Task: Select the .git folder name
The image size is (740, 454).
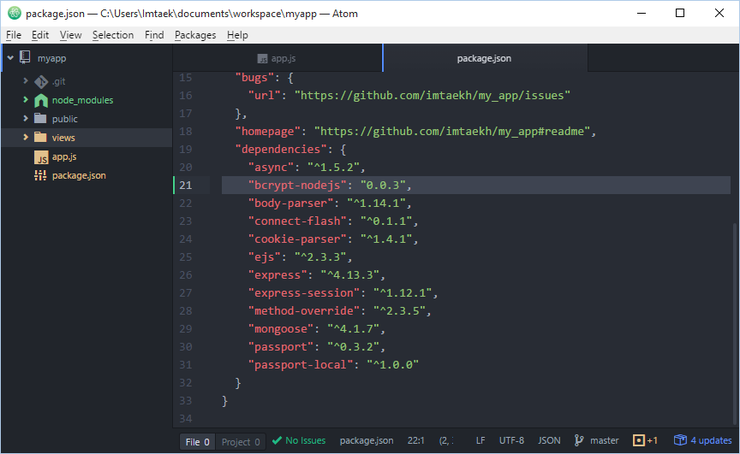Action: tap(59, 82)
